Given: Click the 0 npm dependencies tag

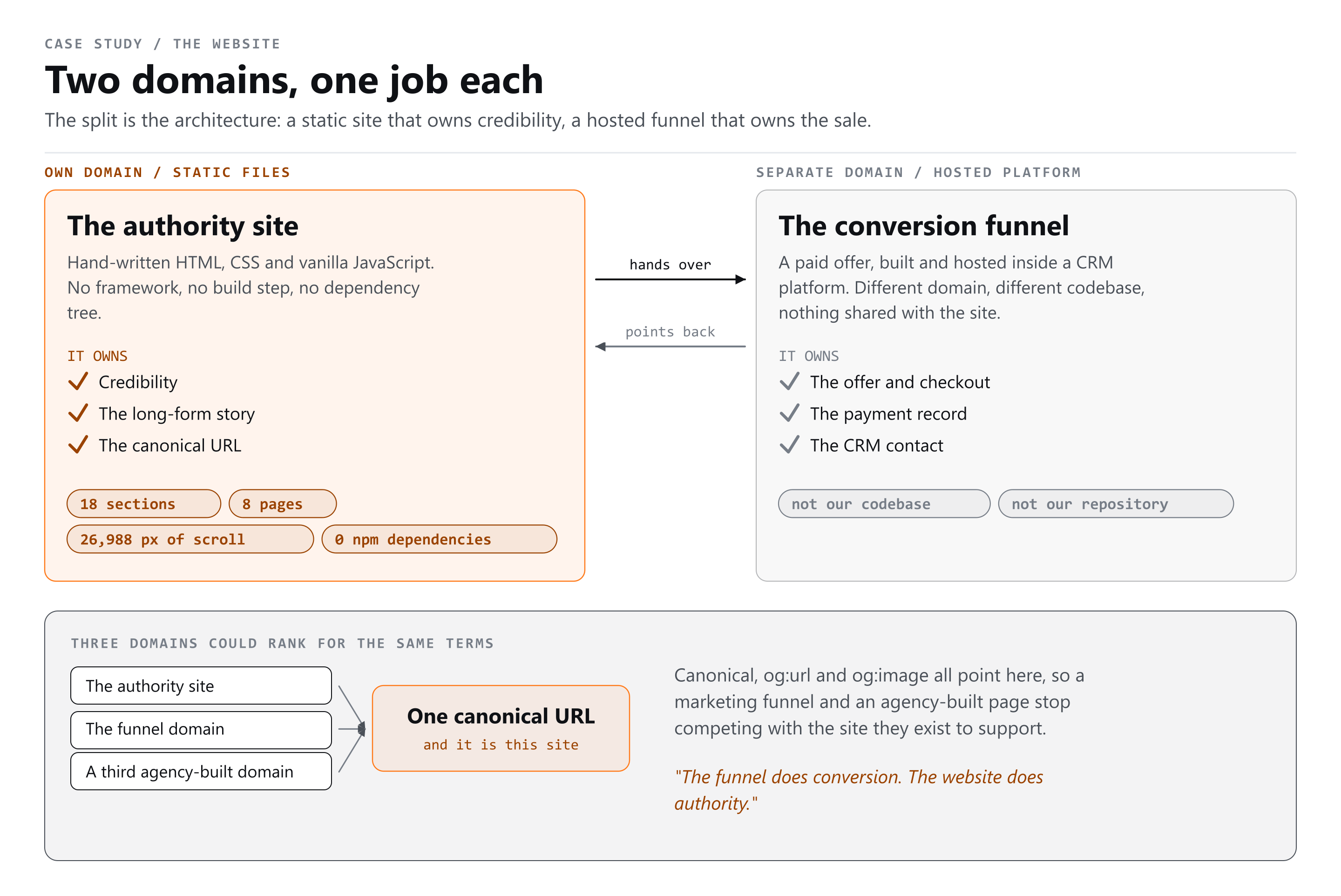Looking at the screenshot, I should pos(440,539).
